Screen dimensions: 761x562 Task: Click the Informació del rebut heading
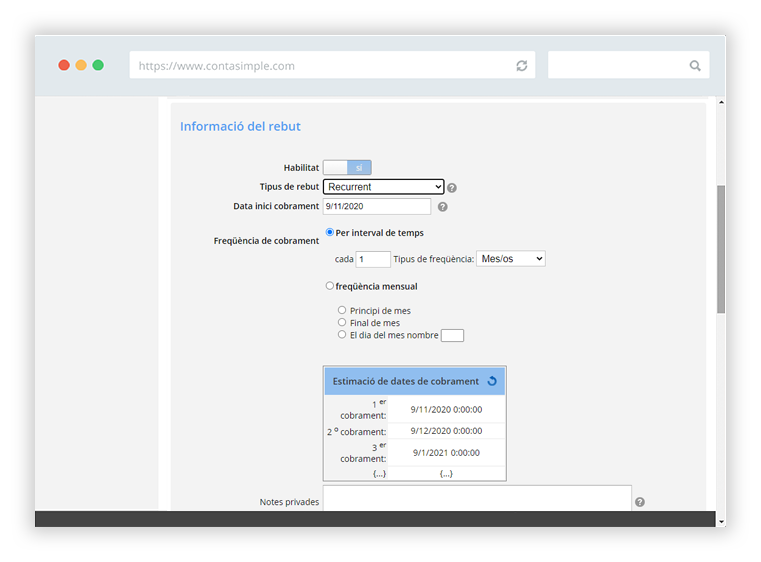coord(240,127)
